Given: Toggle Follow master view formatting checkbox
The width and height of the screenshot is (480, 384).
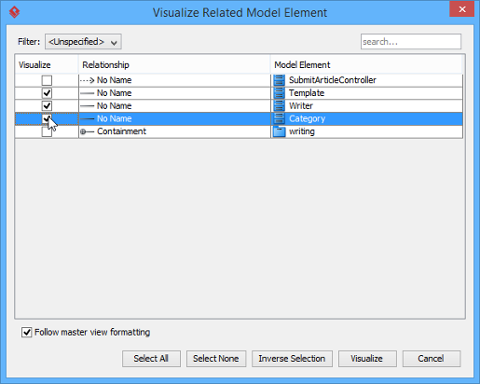Looking at the screenshot, I should (x=26, y=332).
